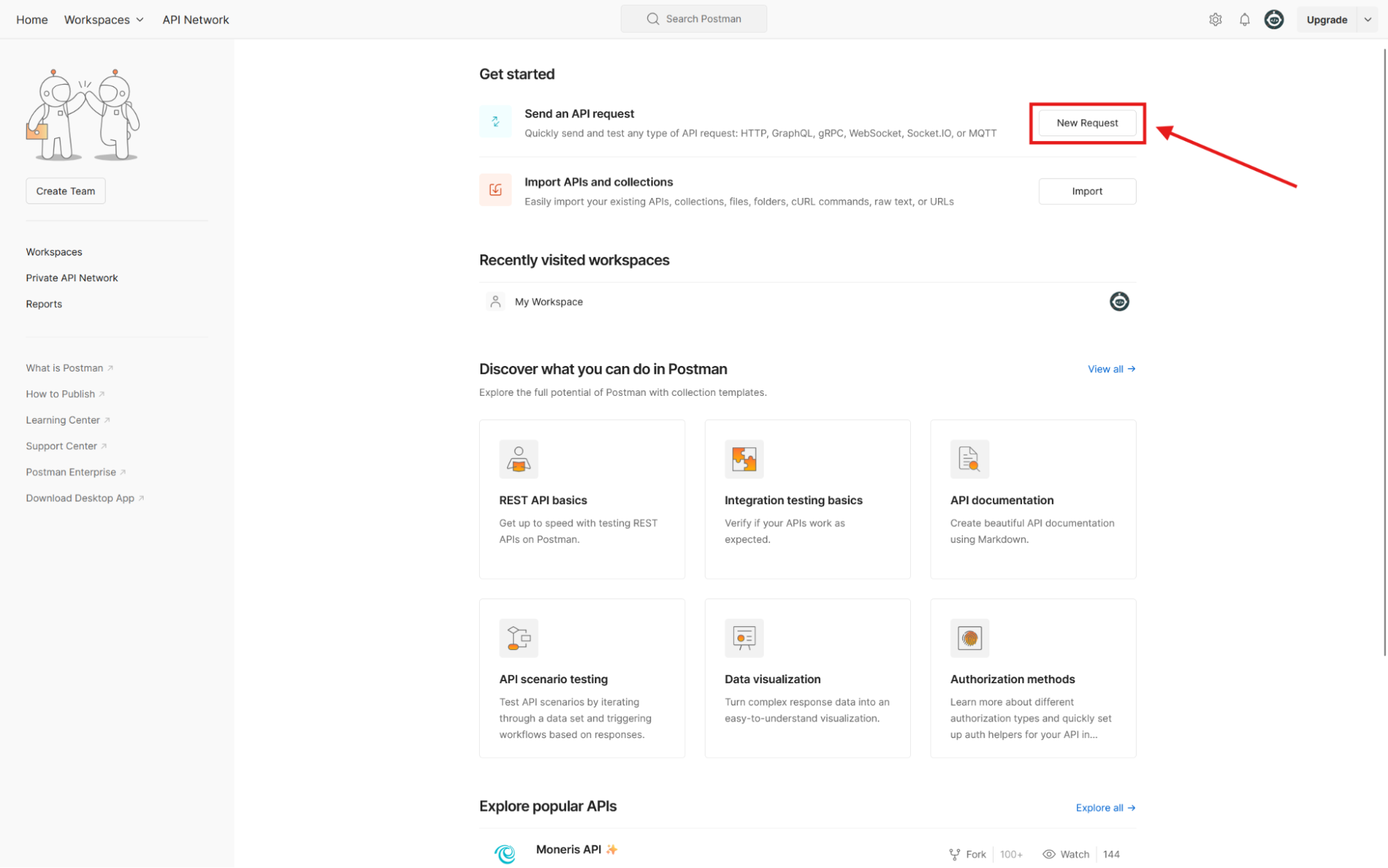Click the API documentation icon

(969, 459)
